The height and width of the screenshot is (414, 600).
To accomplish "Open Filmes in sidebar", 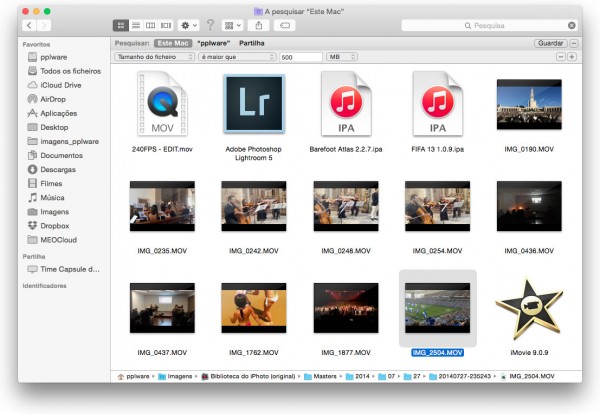I will click(45, 184).
